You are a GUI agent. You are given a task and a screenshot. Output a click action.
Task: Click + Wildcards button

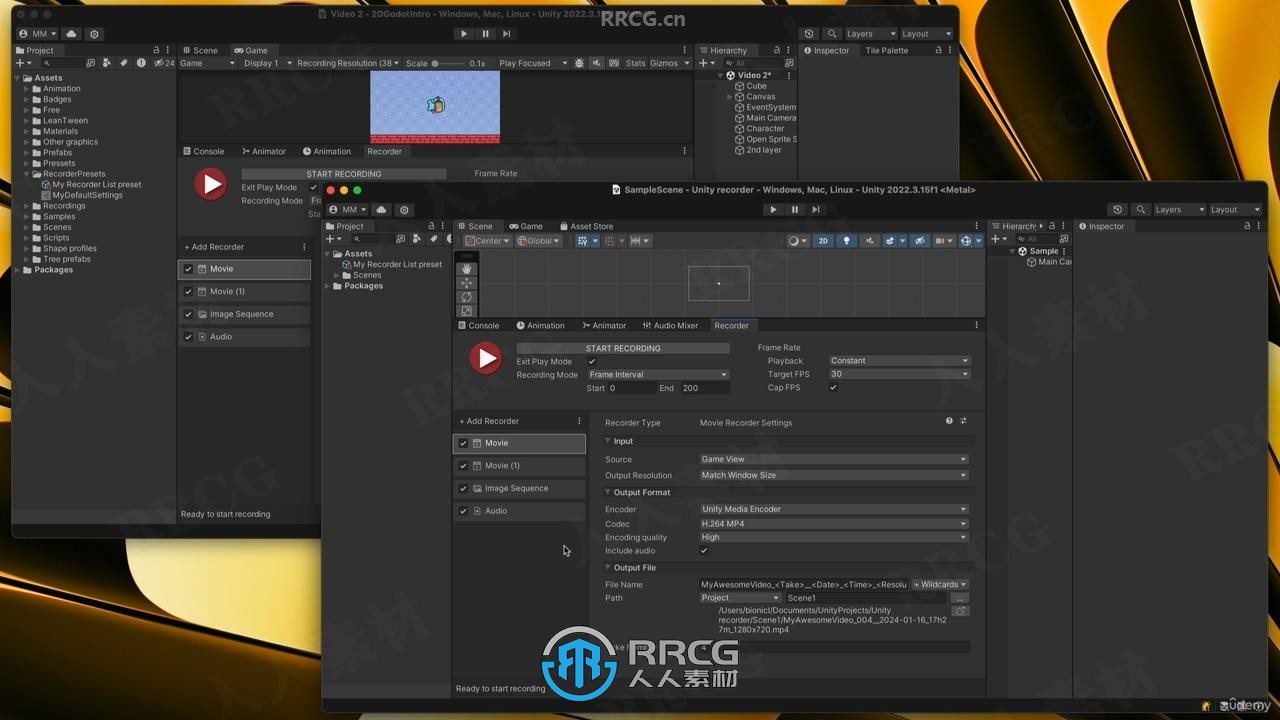(x=939, y=585)
